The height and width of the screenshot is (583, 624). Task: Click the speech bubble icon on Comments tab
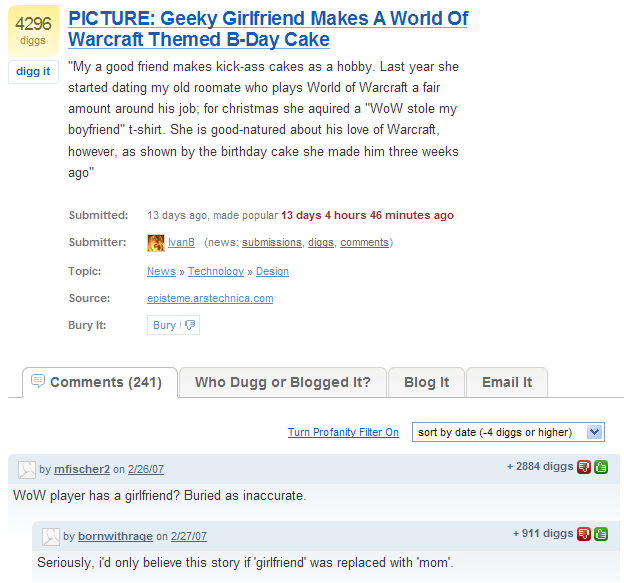[x=38, y=381]
